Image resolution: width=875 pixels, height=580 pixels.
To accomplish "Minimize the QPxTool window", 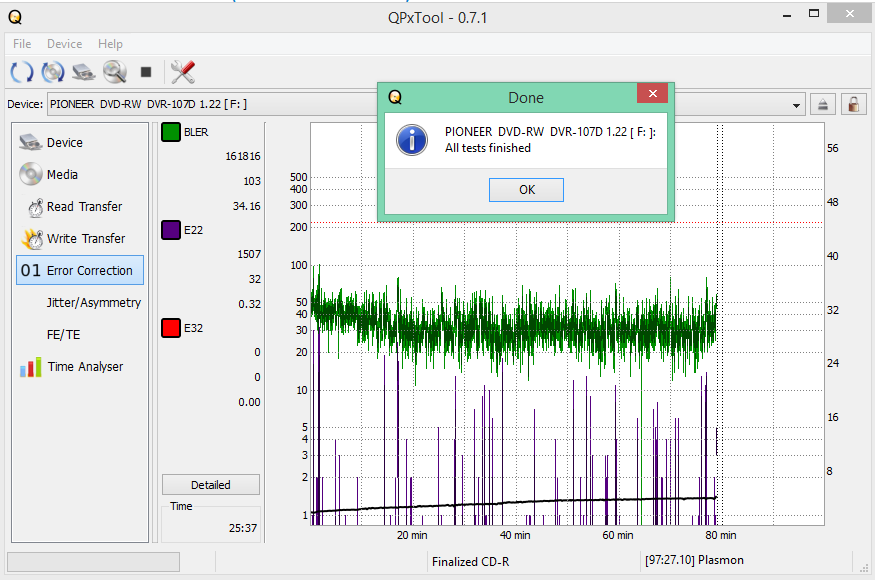I will pyautogui.click(x=787, y=16).
